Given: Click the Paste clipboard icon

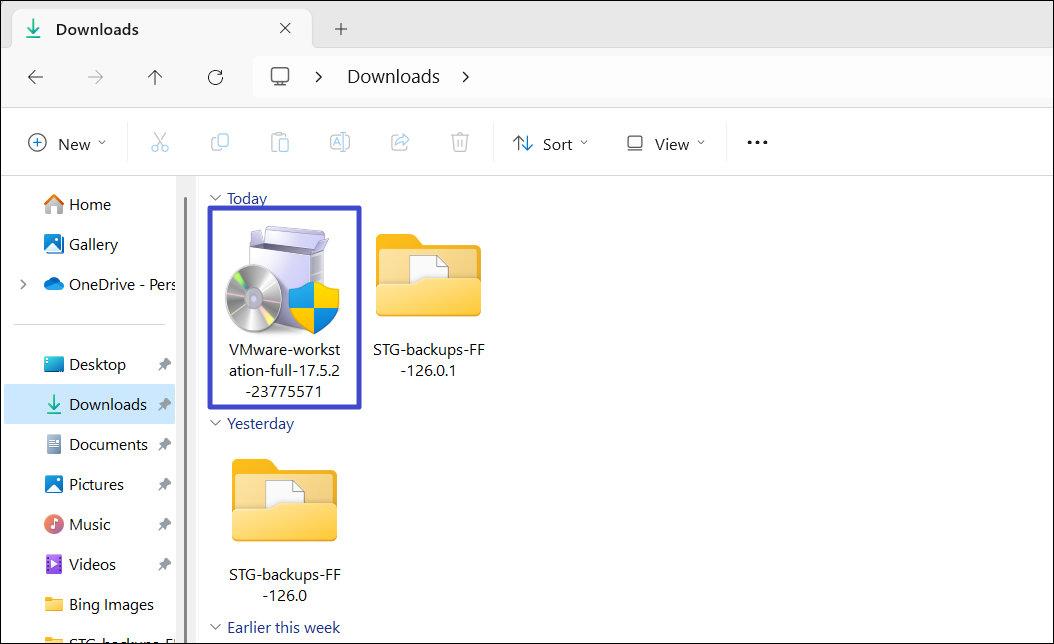Looking at the screenshot, I should click(280, 143).
